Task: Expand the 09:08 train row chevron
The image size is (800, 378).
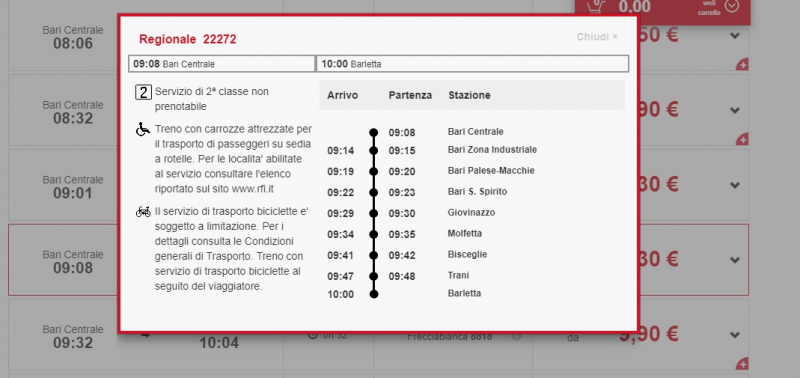Action: (x=735, y=260)
